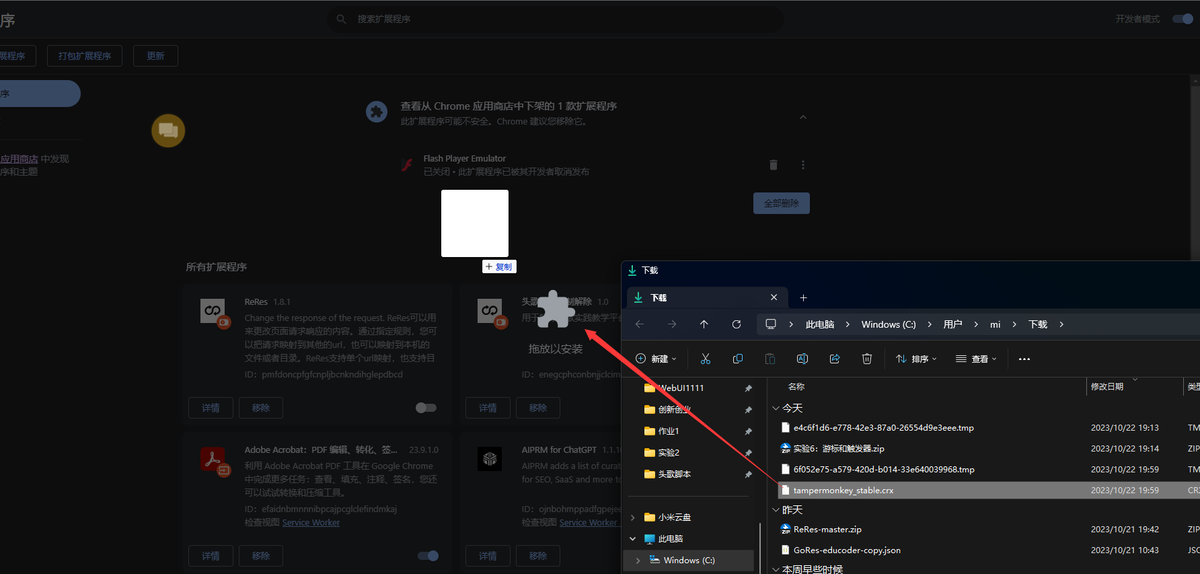Disable the Adobe Acrobat extension toggle
1200x574 pixels.
pos(428,556)
